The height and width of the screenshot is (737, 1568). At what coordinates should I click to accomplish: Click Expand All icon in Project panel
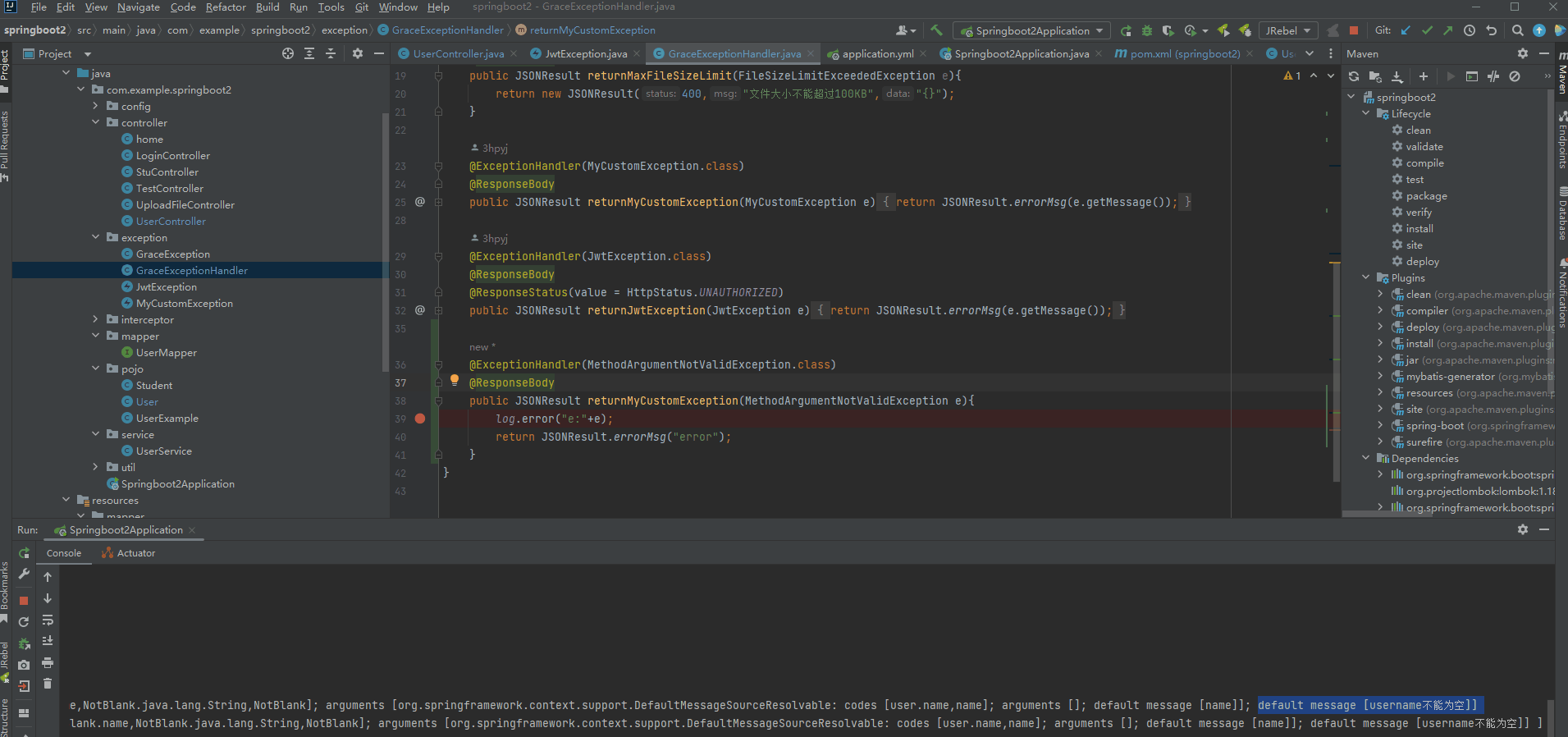[x=309, y=53]
